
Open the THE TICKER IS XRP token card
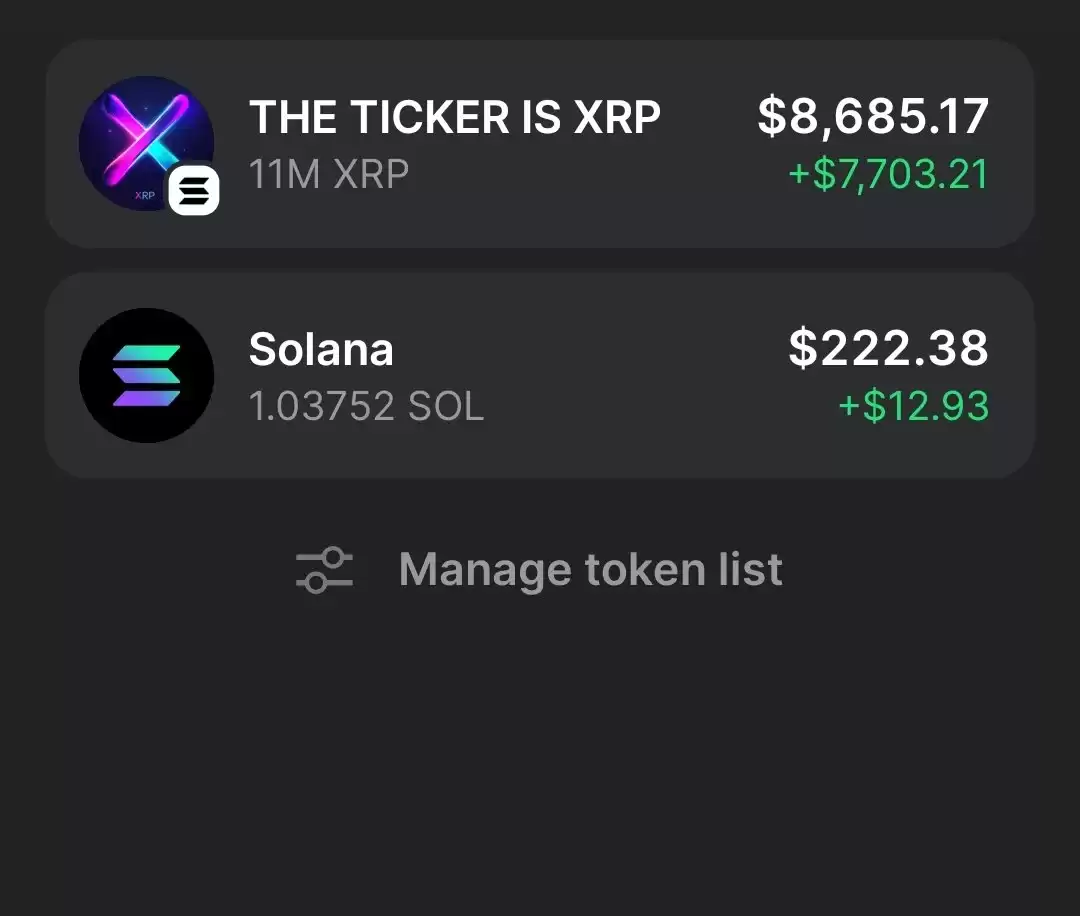point(540,143)
